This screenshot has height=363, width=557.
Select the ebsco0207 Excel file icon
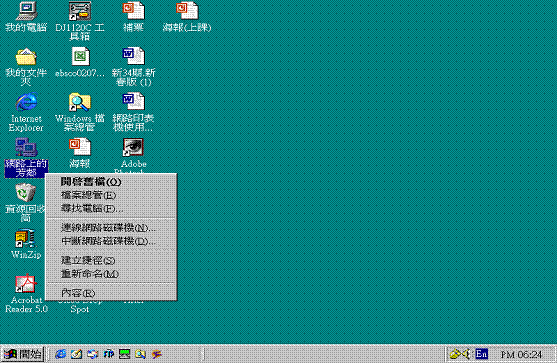click(x=81, y=57)
